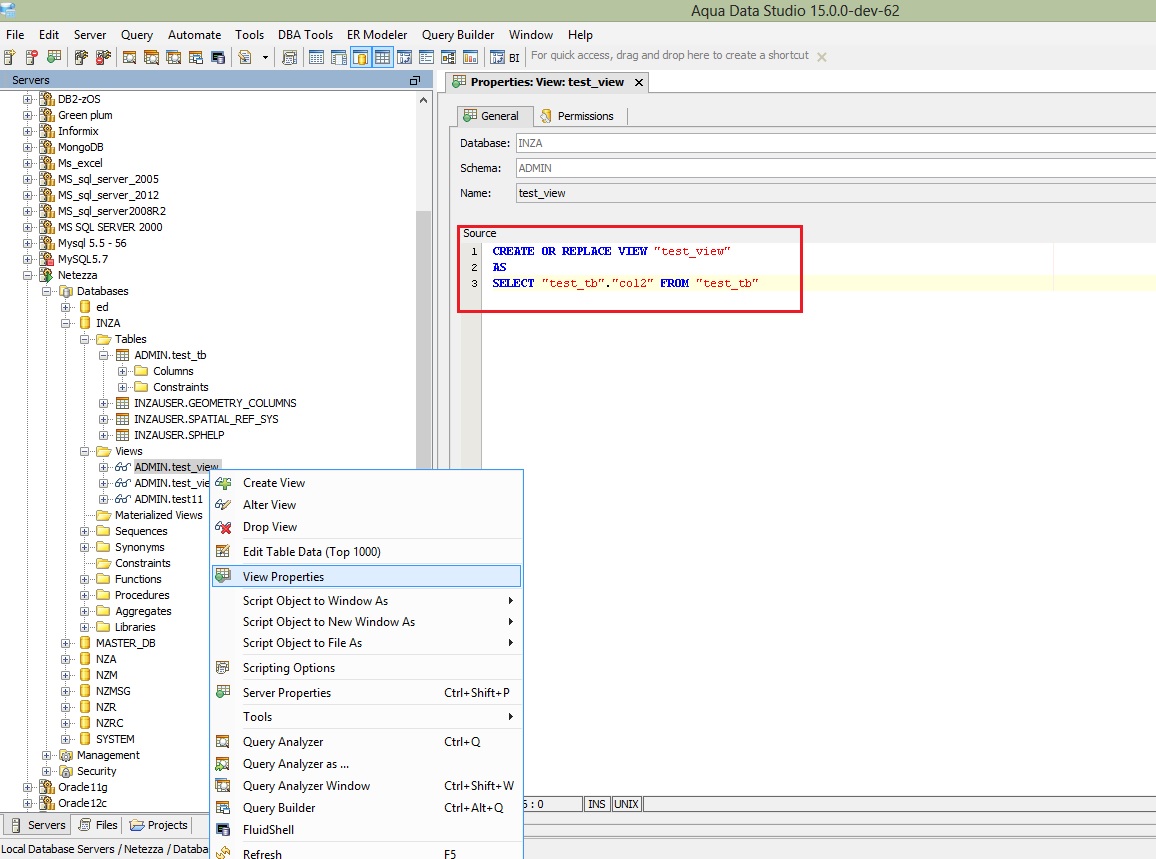This screenshot has height=859, width=1156.
Task: Switch to the Projects panel tab
Action: (159, 825)
